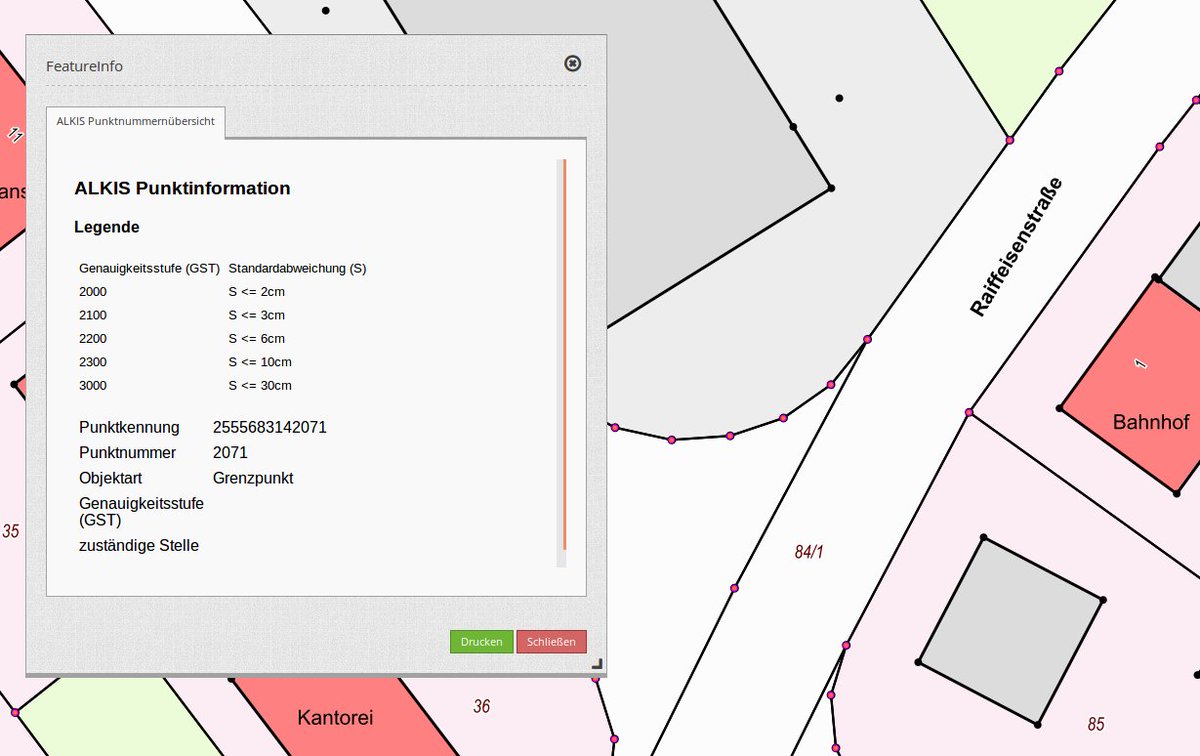The image size is (1200, 756).
Task: Click the Punktnummer value 2071
Action: coord(230,453)
